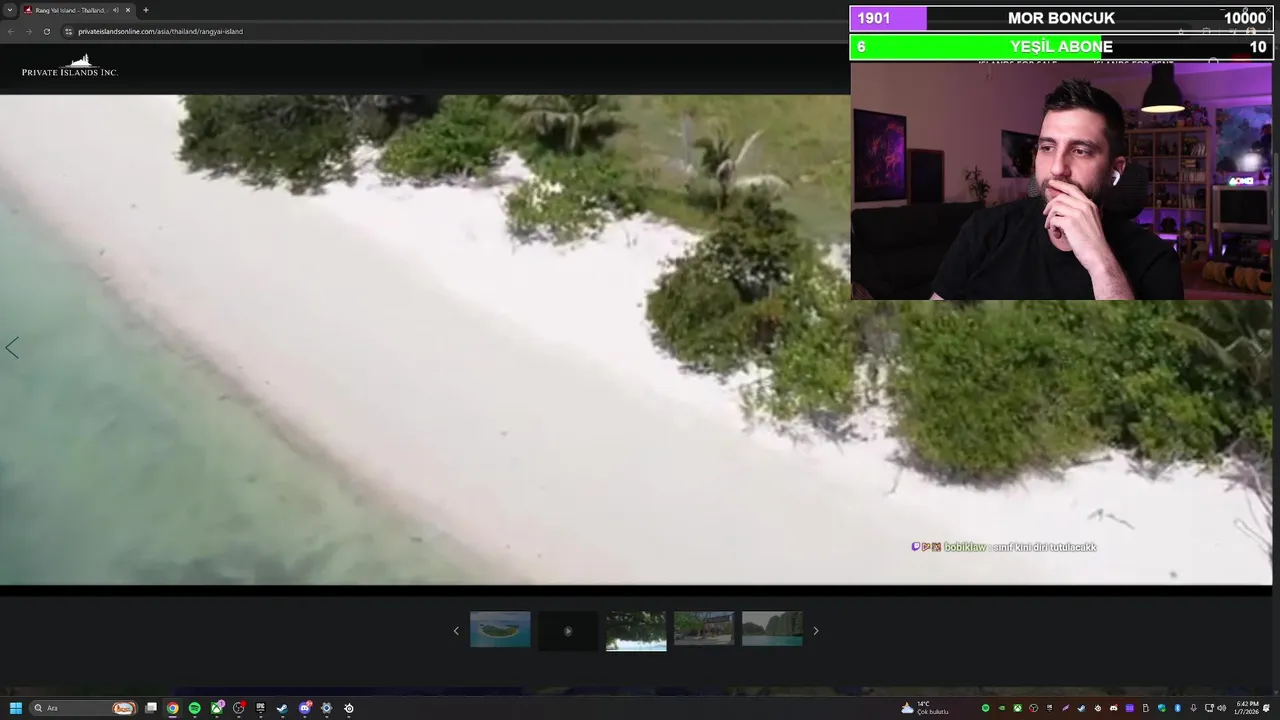Click Xbox icon in system tray
This screenshot has width=1280, height=720.
pos(1018,708)
